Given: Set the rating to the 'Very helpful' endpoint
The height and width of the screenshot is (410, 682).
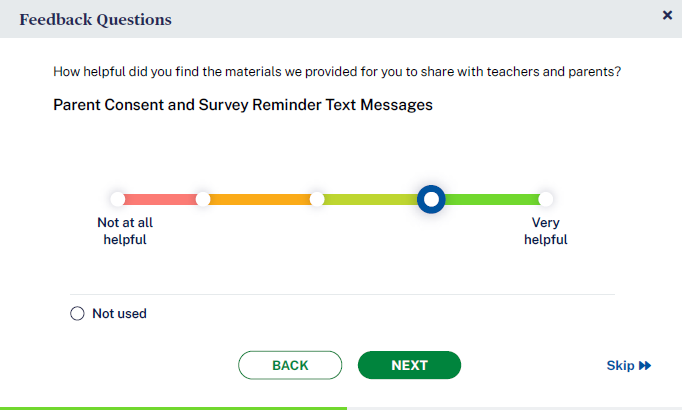Looking at the screenshot, I should click(545, 199).
